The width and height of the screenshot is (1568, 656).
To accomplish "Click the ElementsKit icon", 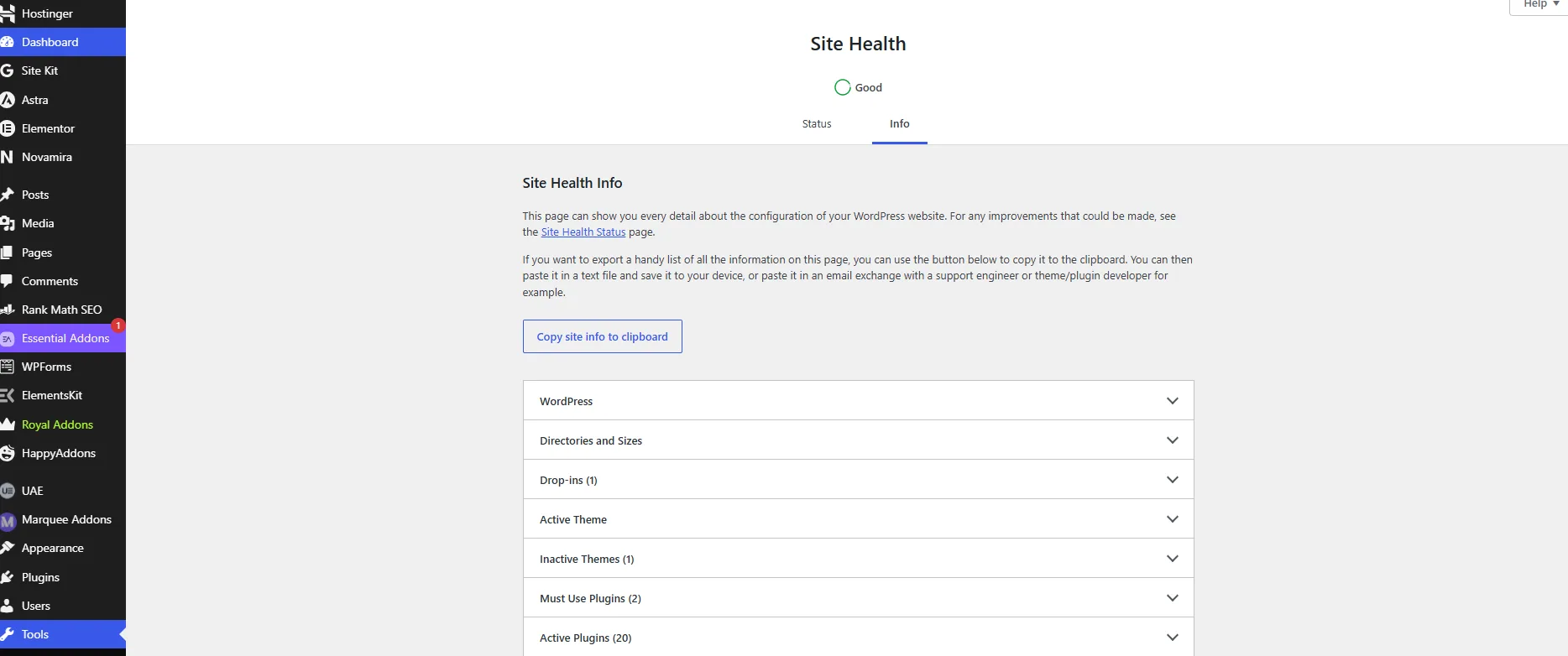I will point(8,395).
